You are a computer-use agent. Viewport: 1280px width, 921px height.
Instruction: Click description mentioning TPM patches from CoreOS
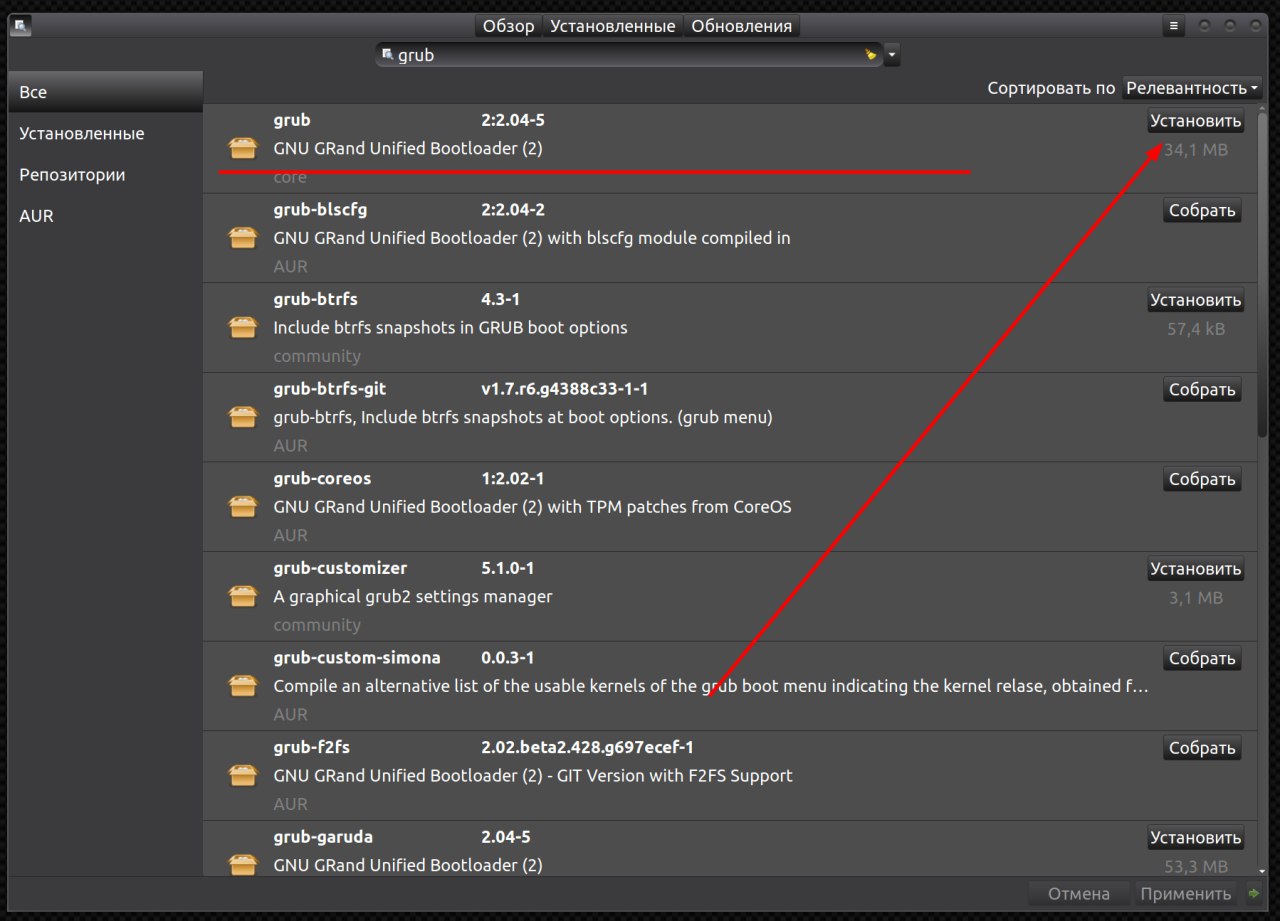[x=532, y=507]
